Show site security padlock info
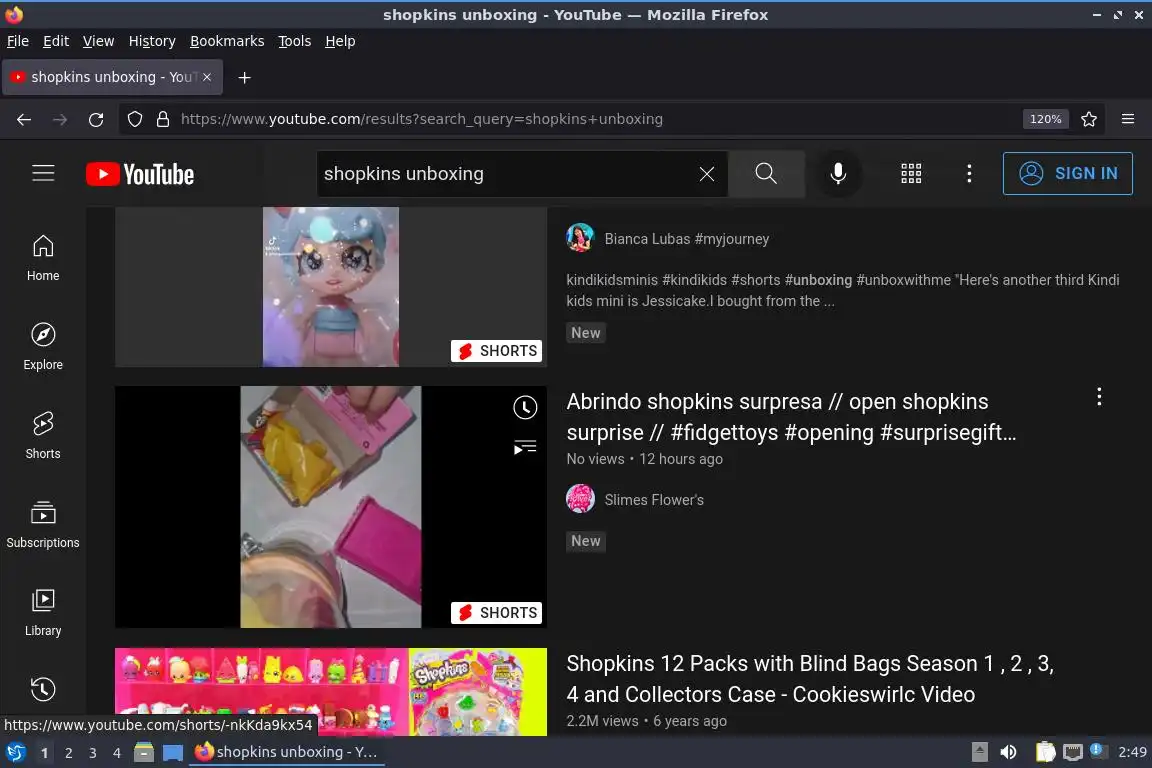 [x=163, y=119]
